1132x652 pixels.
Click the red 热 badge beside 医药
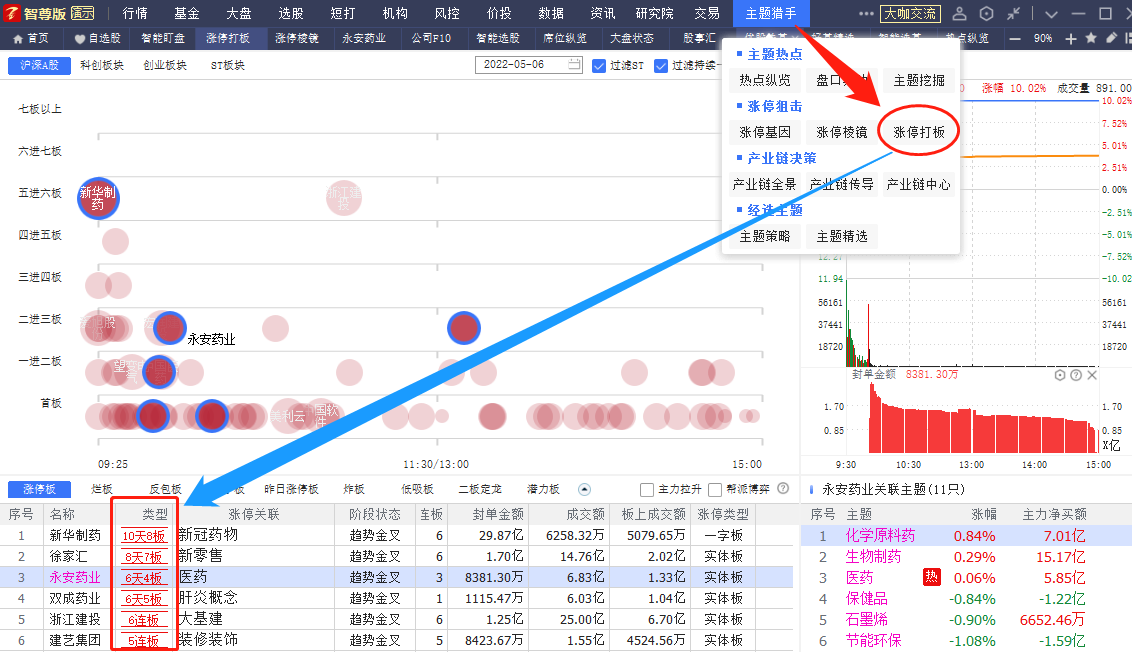click(931, 577)
